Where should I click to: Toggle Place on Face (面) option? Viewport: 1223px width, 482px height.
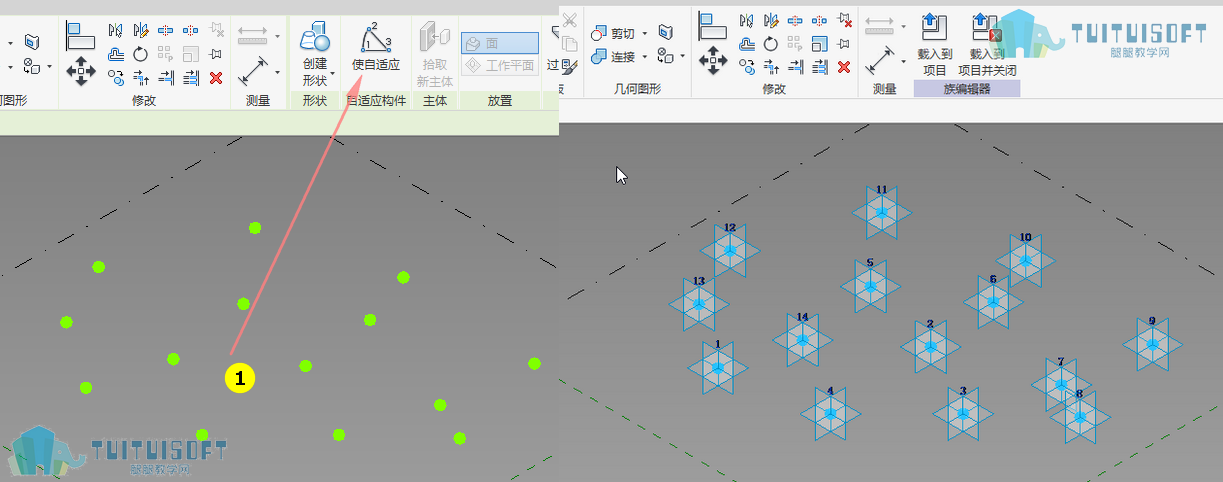499,43
